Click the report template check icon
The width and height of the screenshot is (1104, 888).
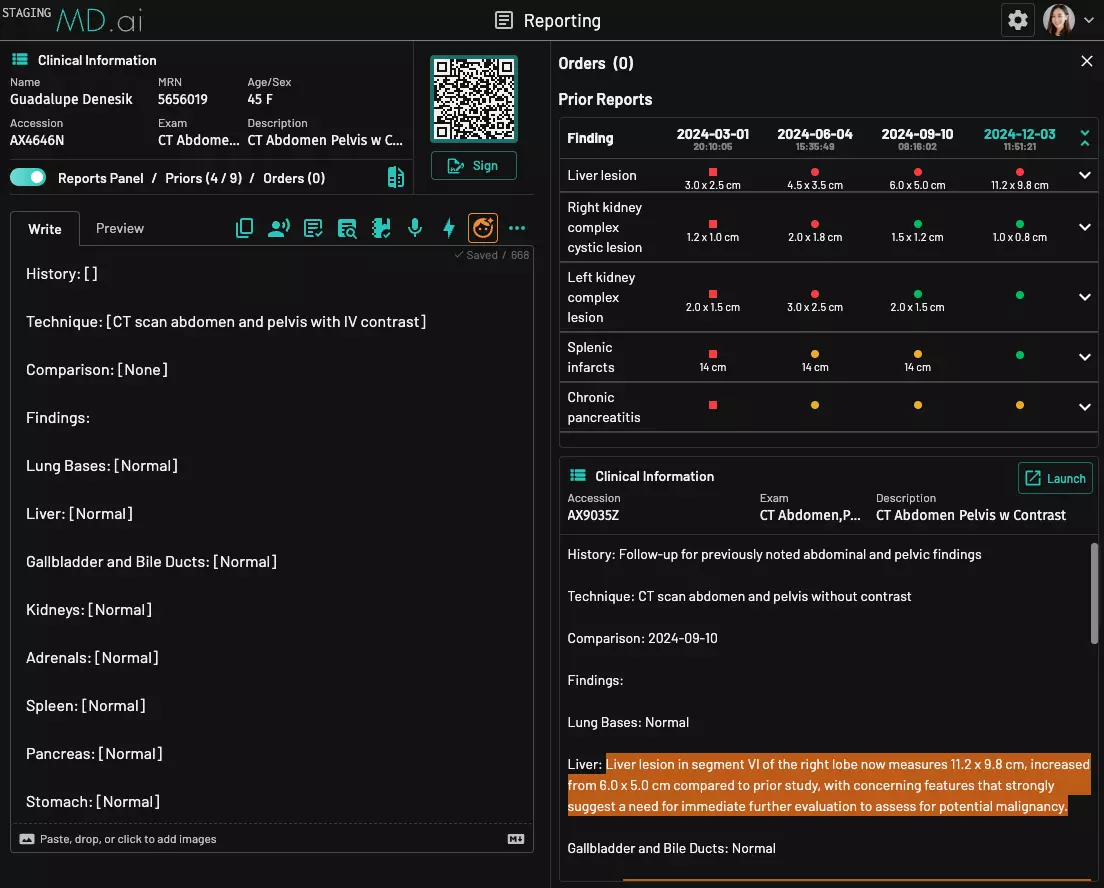[x=313, y=228]
